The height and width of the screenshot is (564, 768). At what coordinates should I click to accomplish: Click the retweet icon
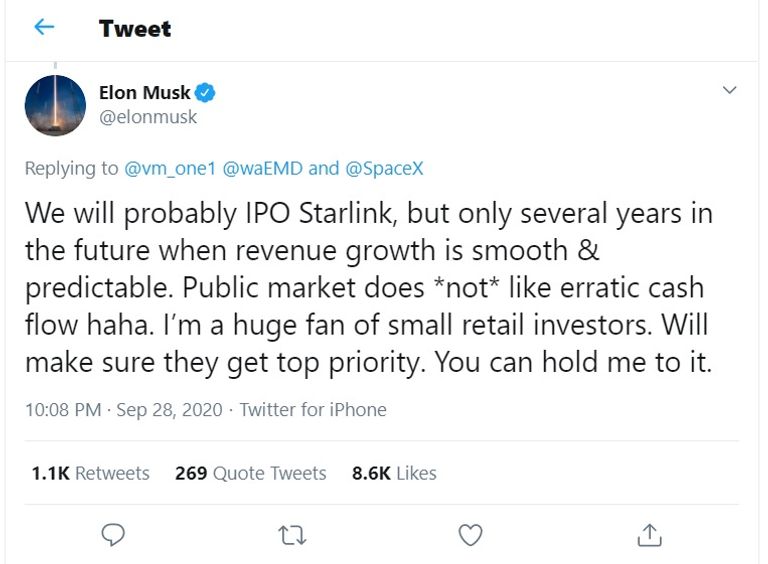point(291,535)
